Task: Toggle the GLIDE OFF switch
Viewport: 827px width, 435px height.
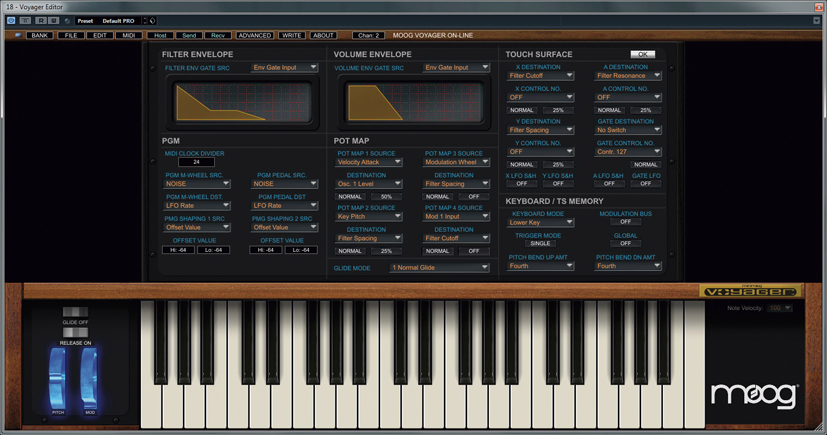Action: [75, 312]
